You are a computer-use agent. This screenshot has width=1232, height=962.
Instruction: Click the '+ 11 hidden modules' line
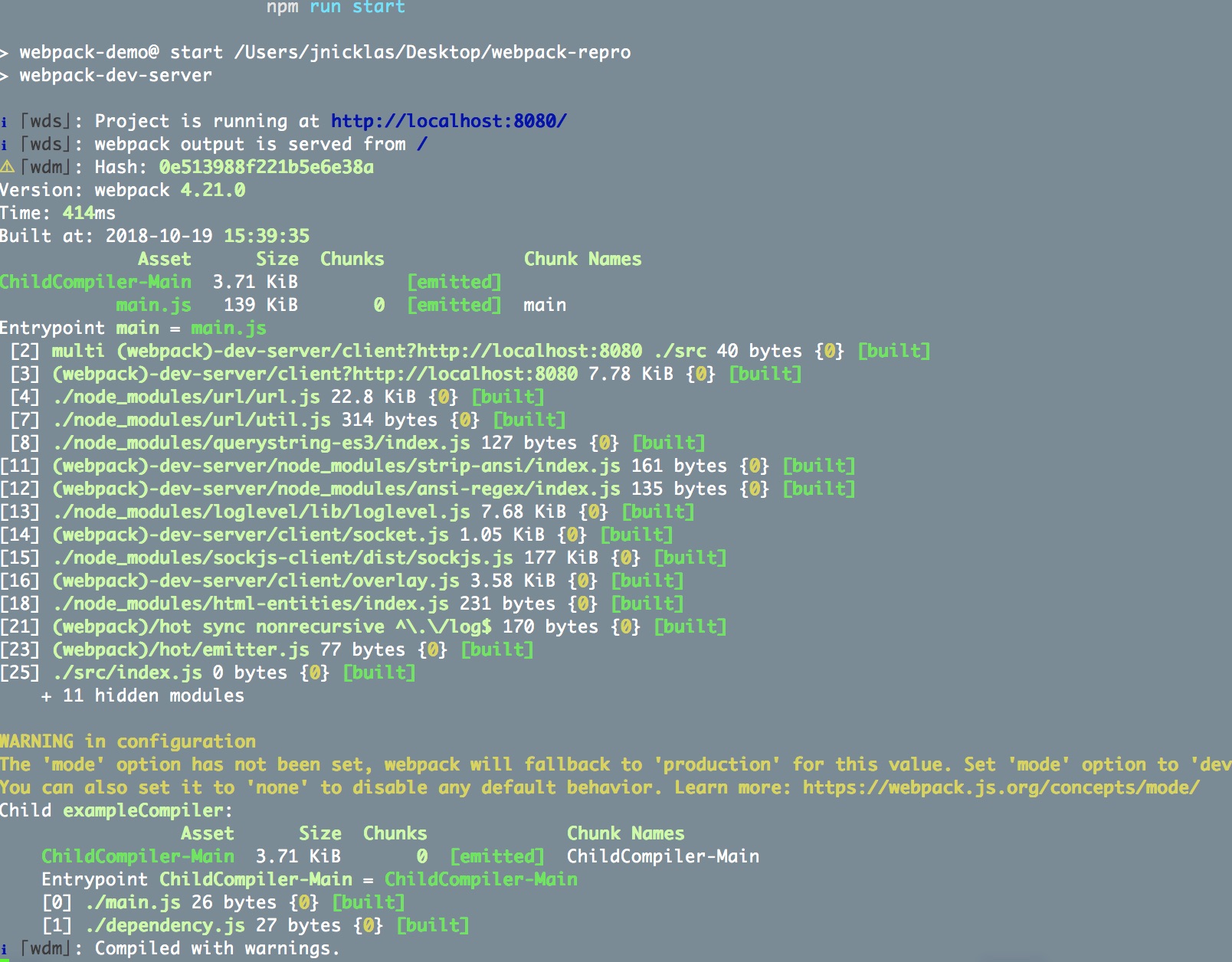tap(143, 695)
